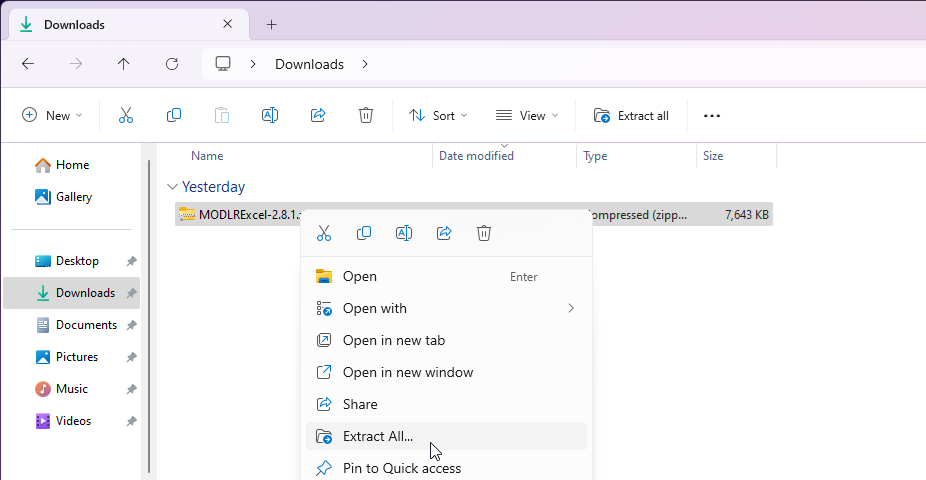Refresh the Downloads folder view

tap(172, 64)
